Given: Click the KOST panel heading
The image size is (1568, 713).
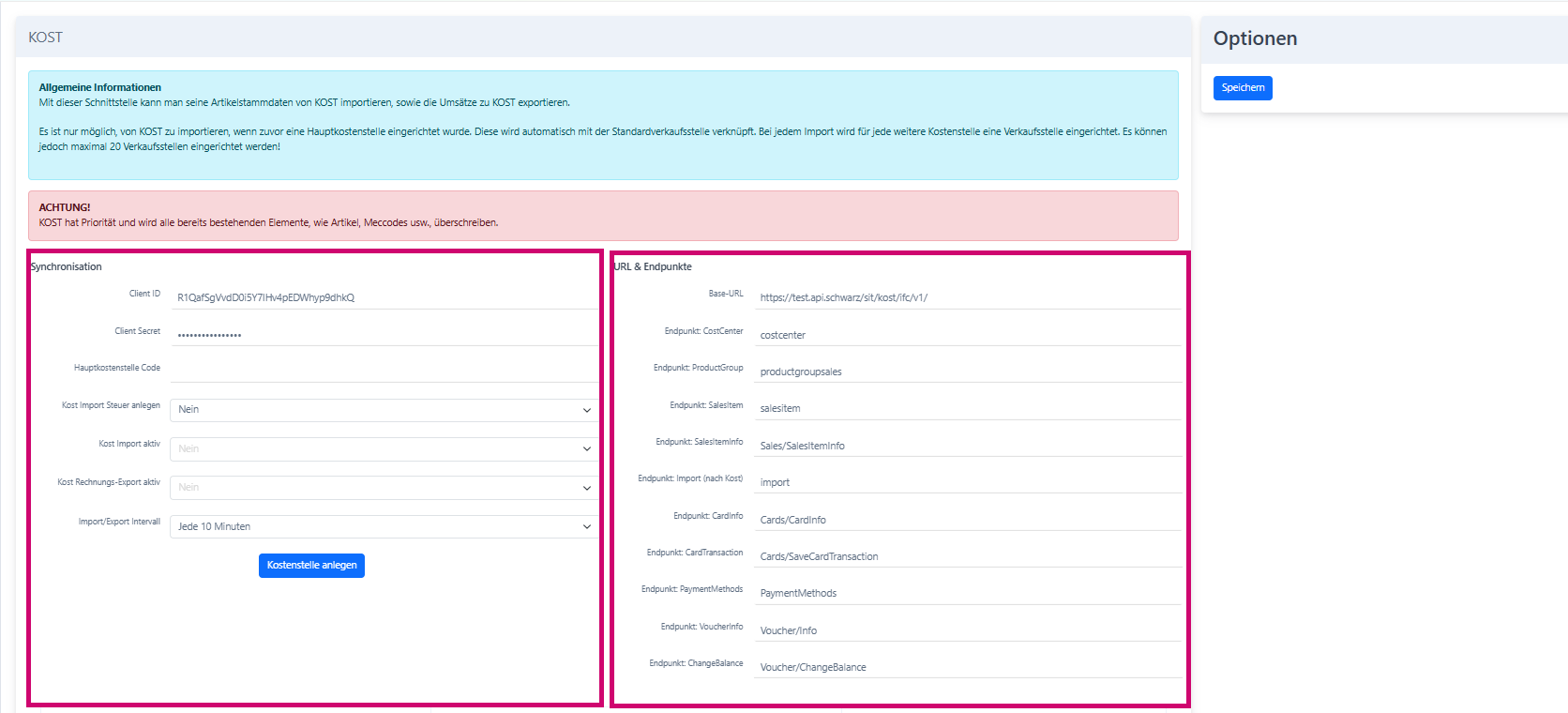Looking at the screenshot, I should (x=45, y=38).
